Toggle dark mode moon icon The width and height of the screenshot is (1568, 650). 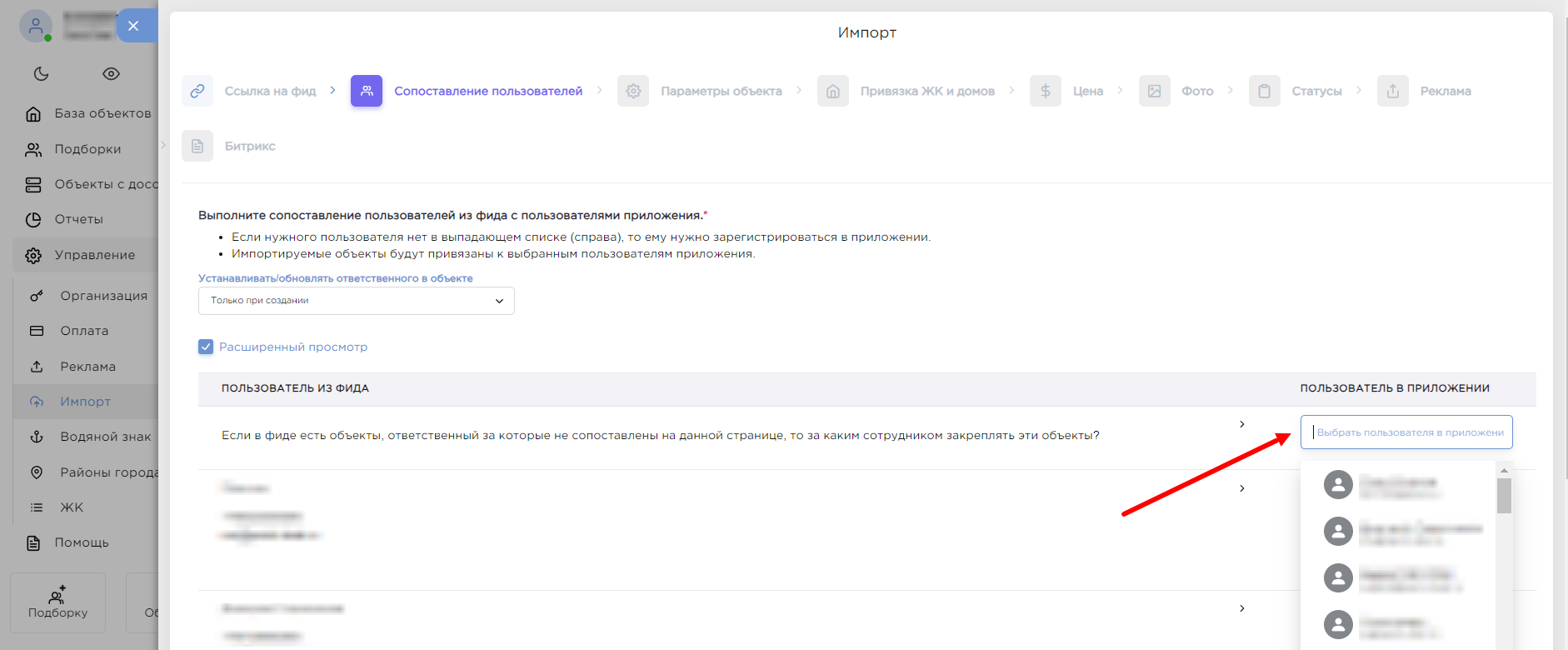(41, 73)
